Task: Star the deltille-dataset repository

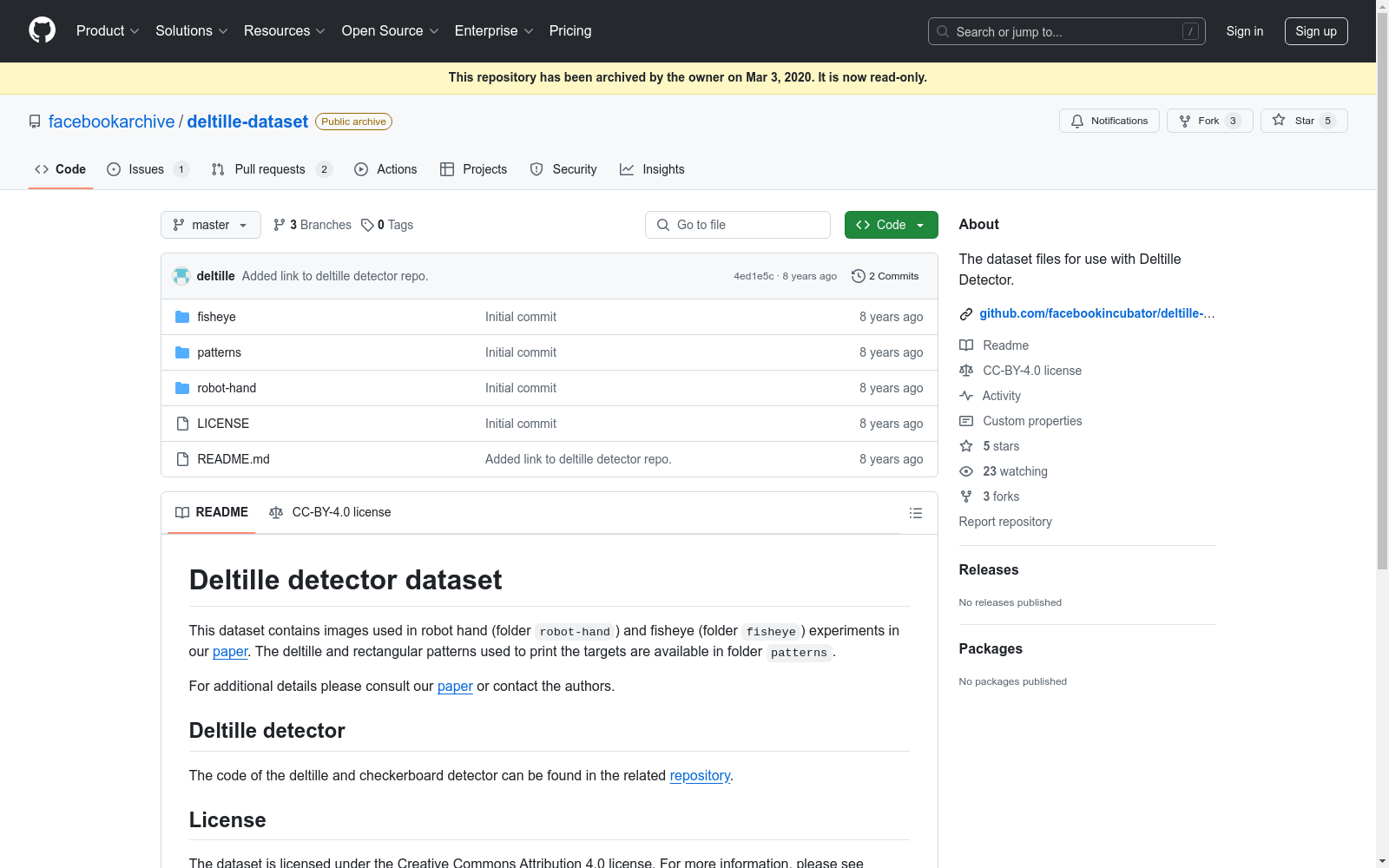Action: point(1304,121)
